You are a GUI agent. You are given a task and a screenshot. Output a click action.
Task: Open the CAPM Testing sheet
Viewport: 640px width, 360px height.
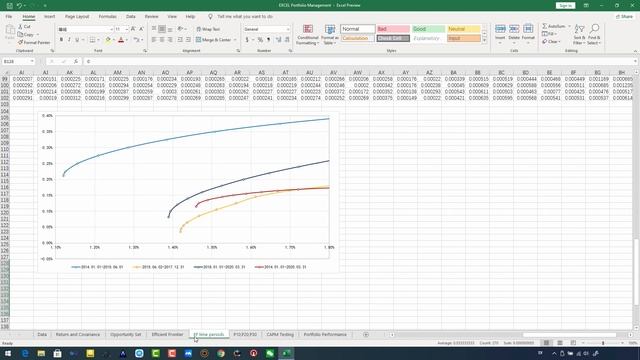coord(280,335)
